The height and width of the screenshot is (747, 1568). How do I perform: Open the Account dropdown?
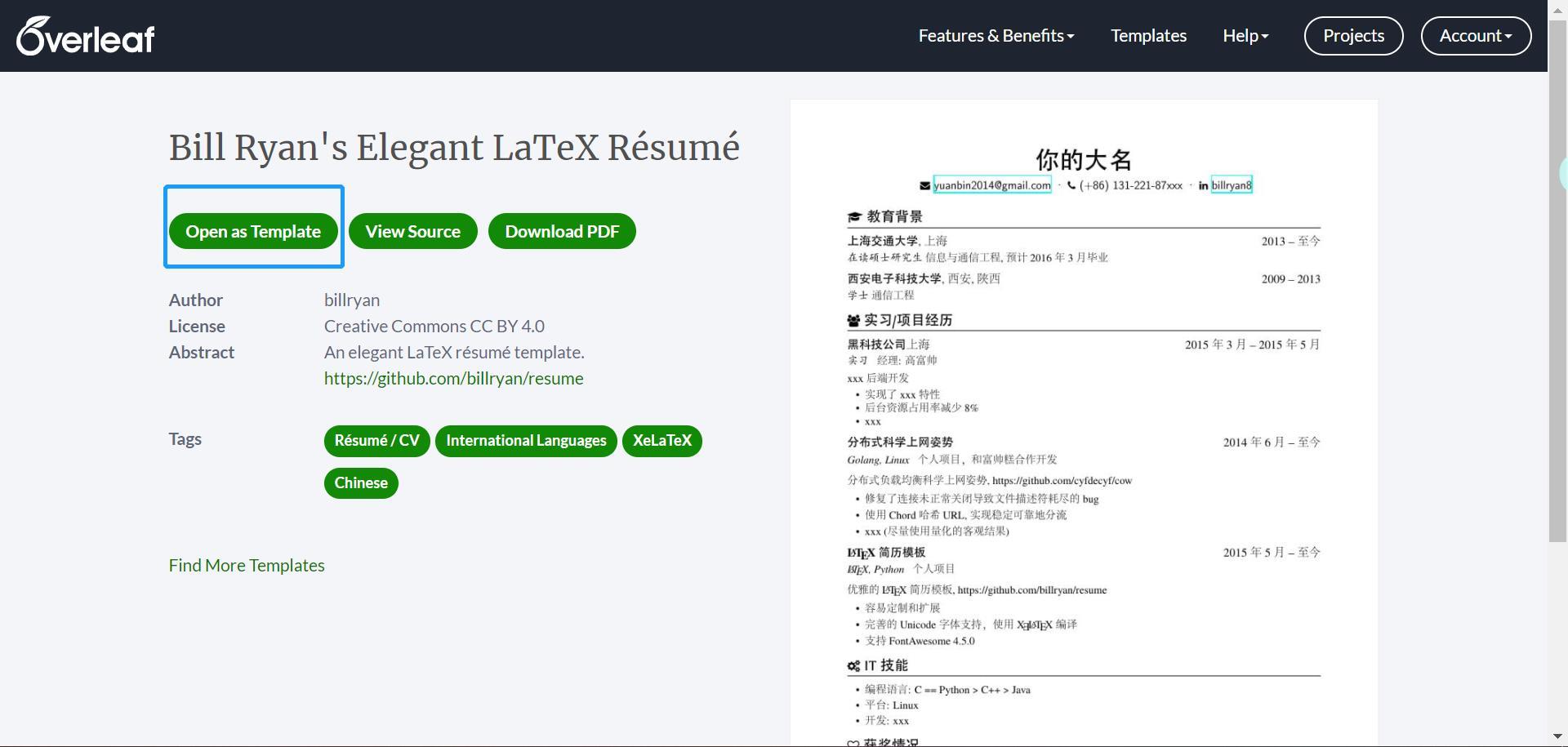(x=1475, y=35)
